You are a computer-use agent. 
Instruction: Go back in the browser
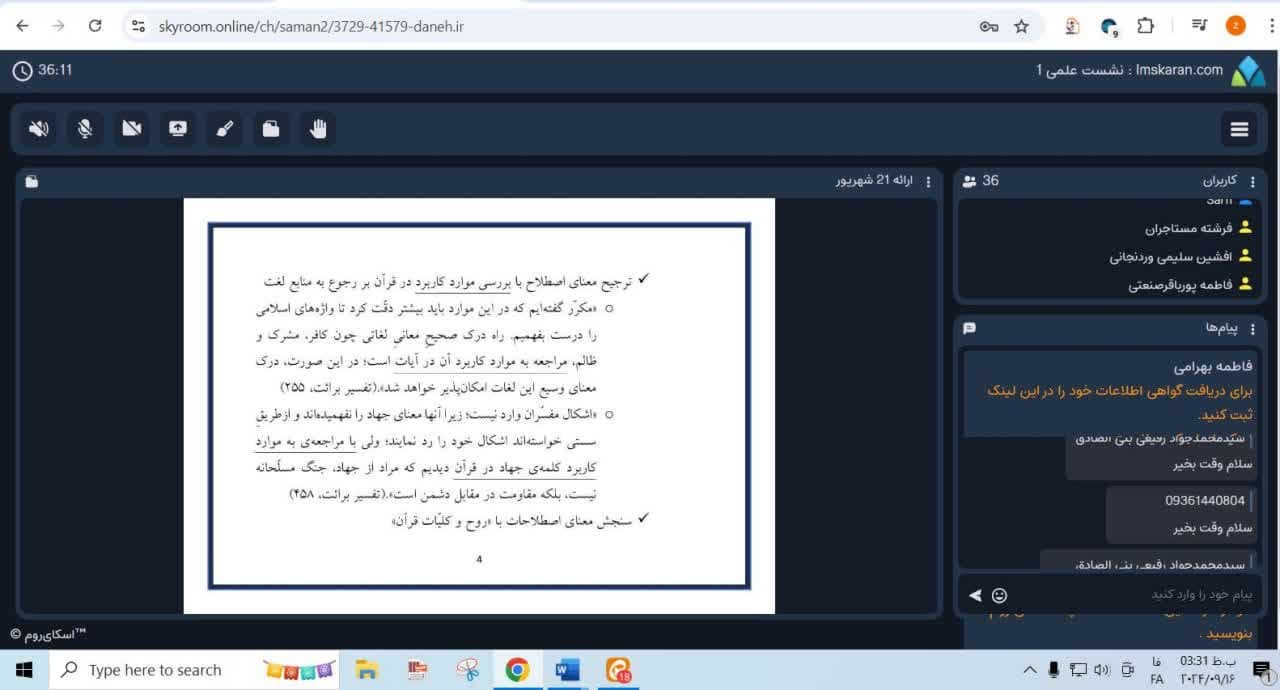(22, 27)
